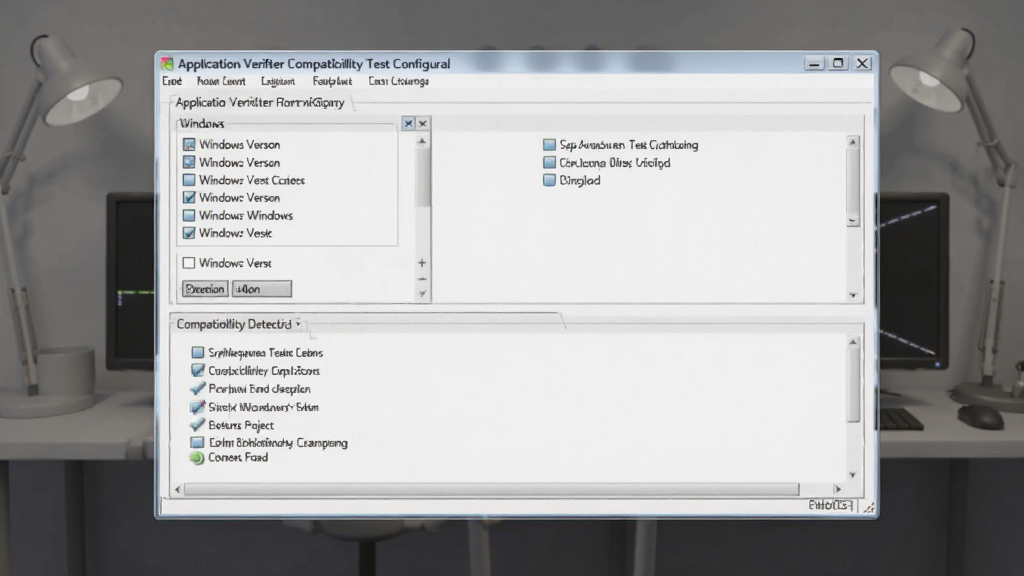This screenshot has width=1024, height=576.
Task: Uncheck the Windows Vesk checkbox
Action: pyautogui.click(x=189, y=233)
